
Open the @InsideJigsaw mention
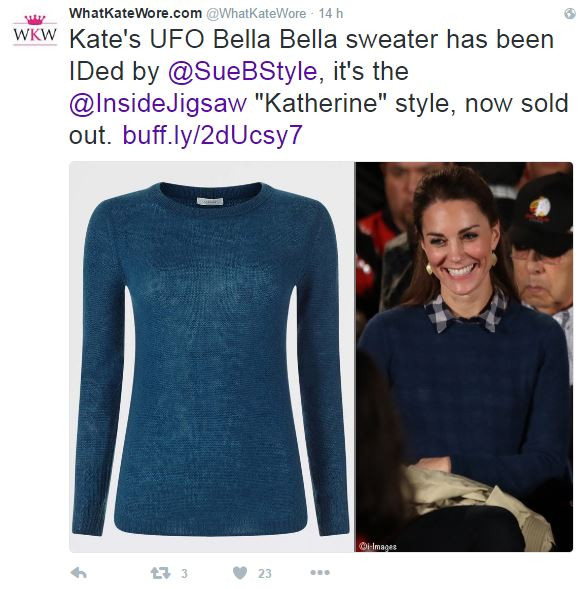click(158, 103)
